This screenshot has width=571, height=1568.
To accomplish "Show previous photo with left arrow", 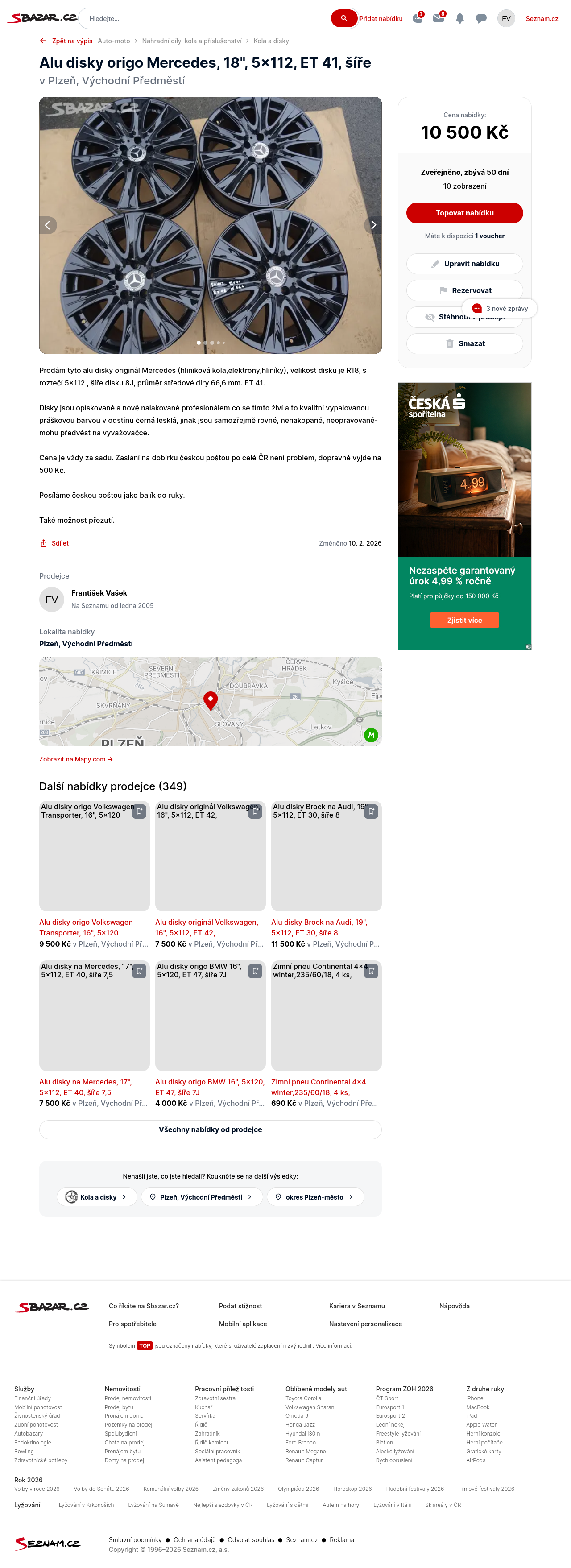I will (48, 225).
